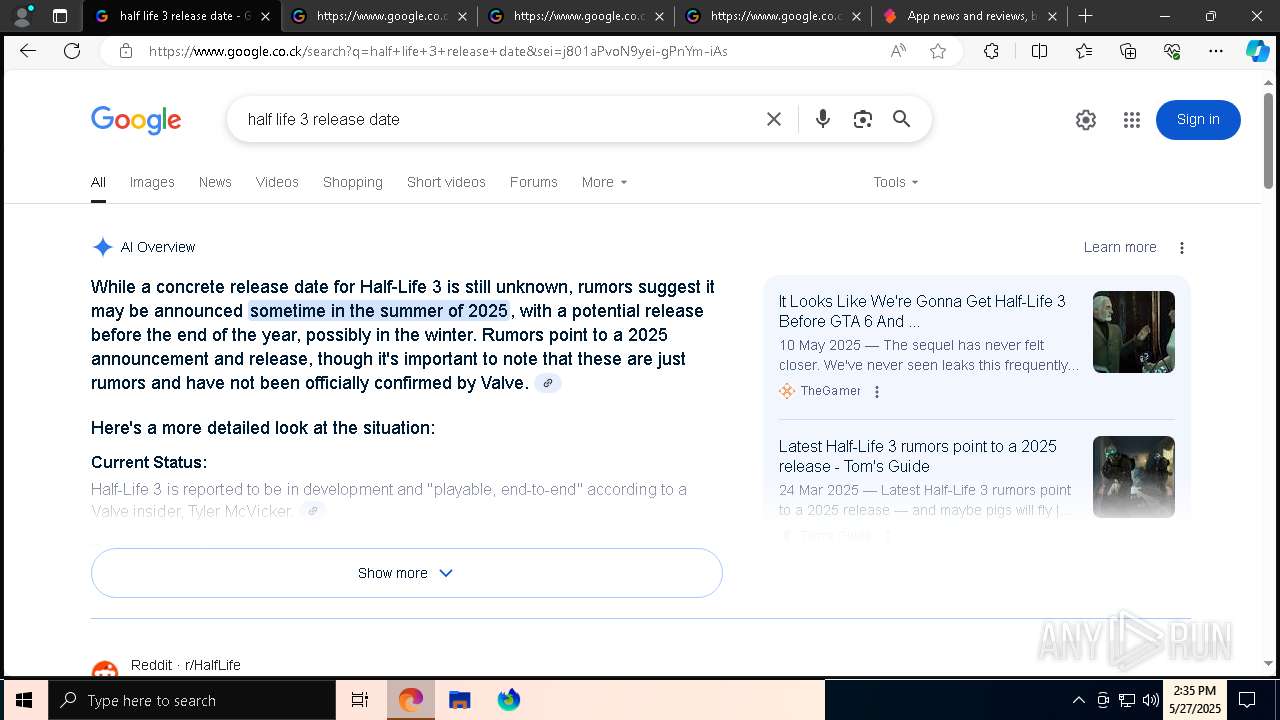Click the page vertical scrollbar
Screen dimensions: 1280x720
pyautogui.click(x=1269, y=140)
